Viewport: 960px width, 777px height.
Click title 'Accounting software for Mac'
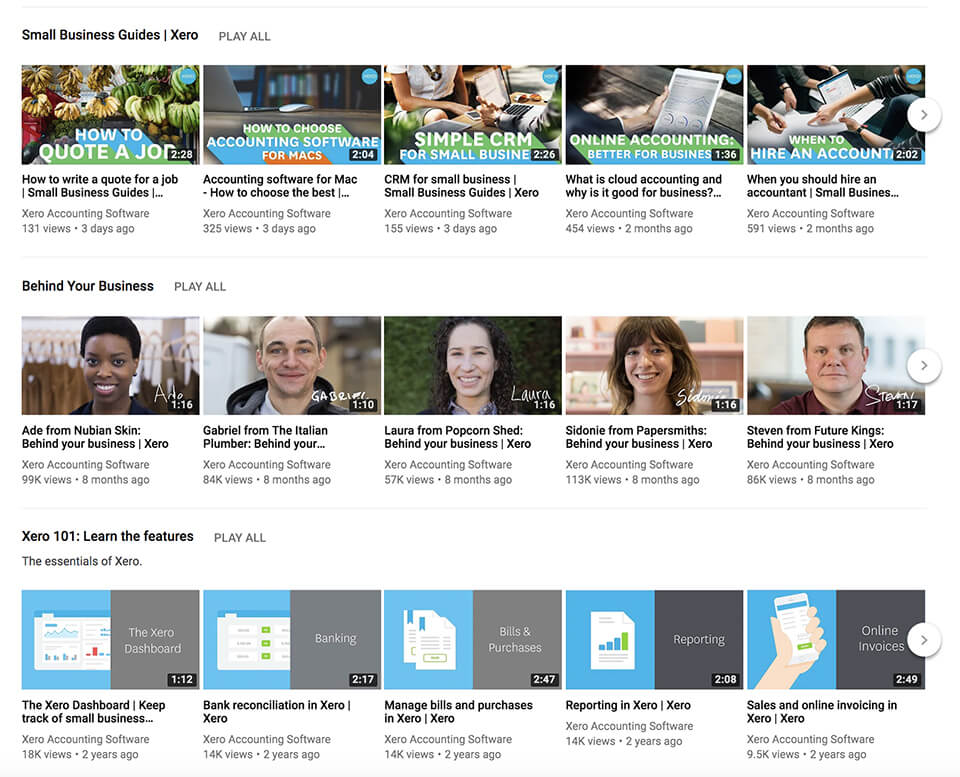coord(280,186)
